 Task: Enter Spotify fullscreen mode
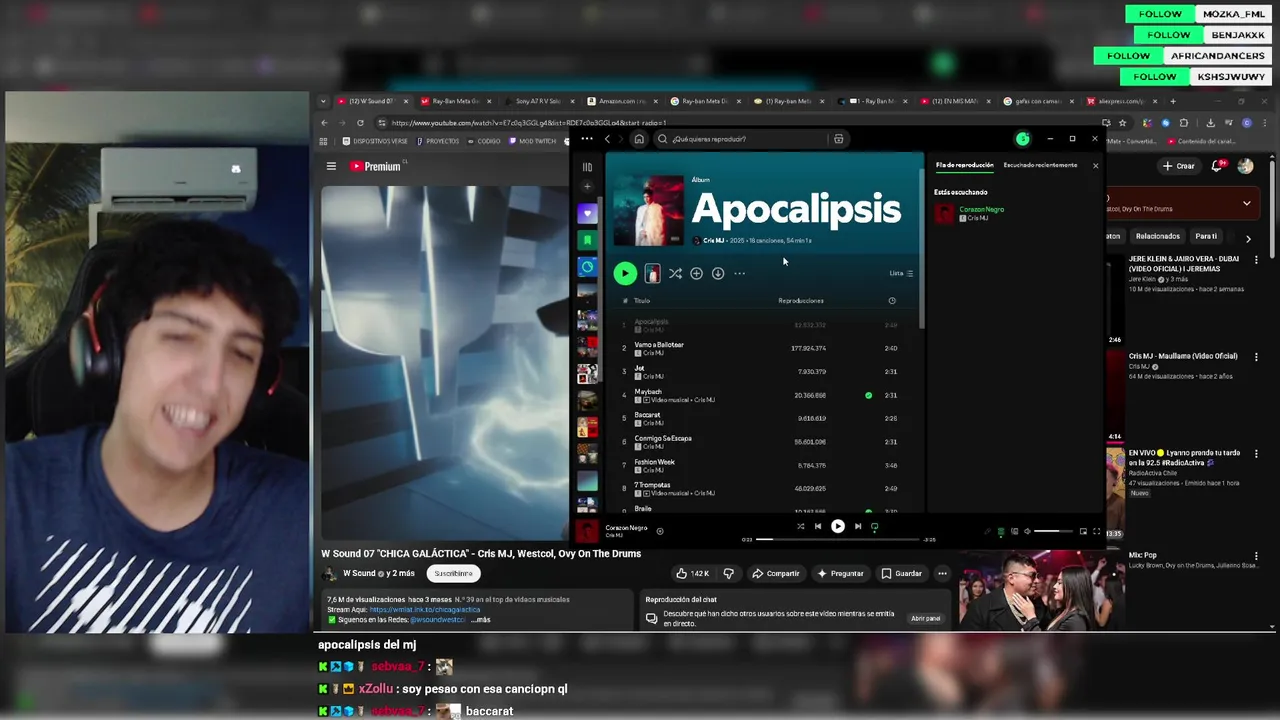[1096, 532]
